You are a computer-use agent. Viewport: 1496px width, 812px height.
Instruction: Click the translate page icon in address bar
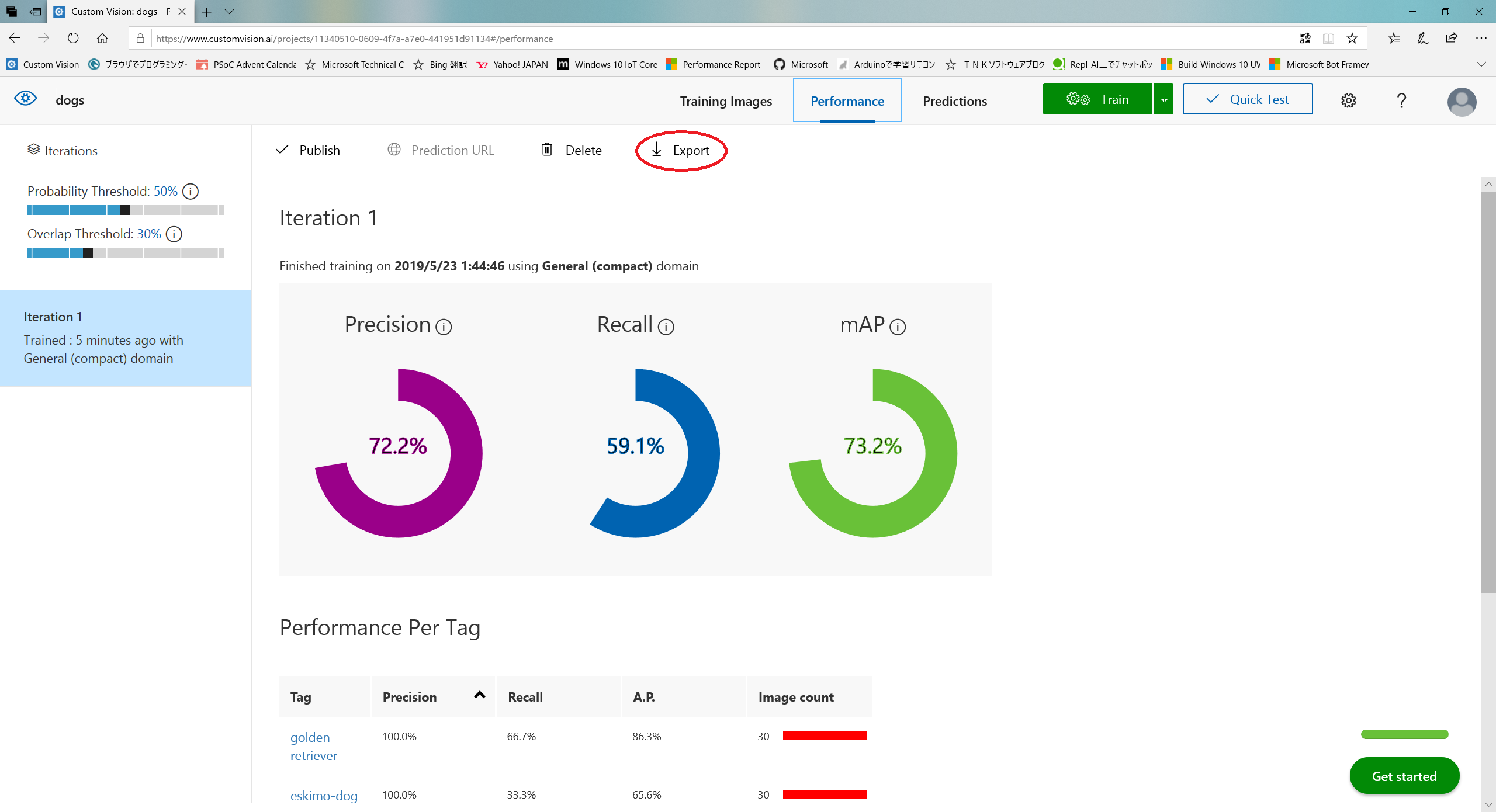[1305, 39]
